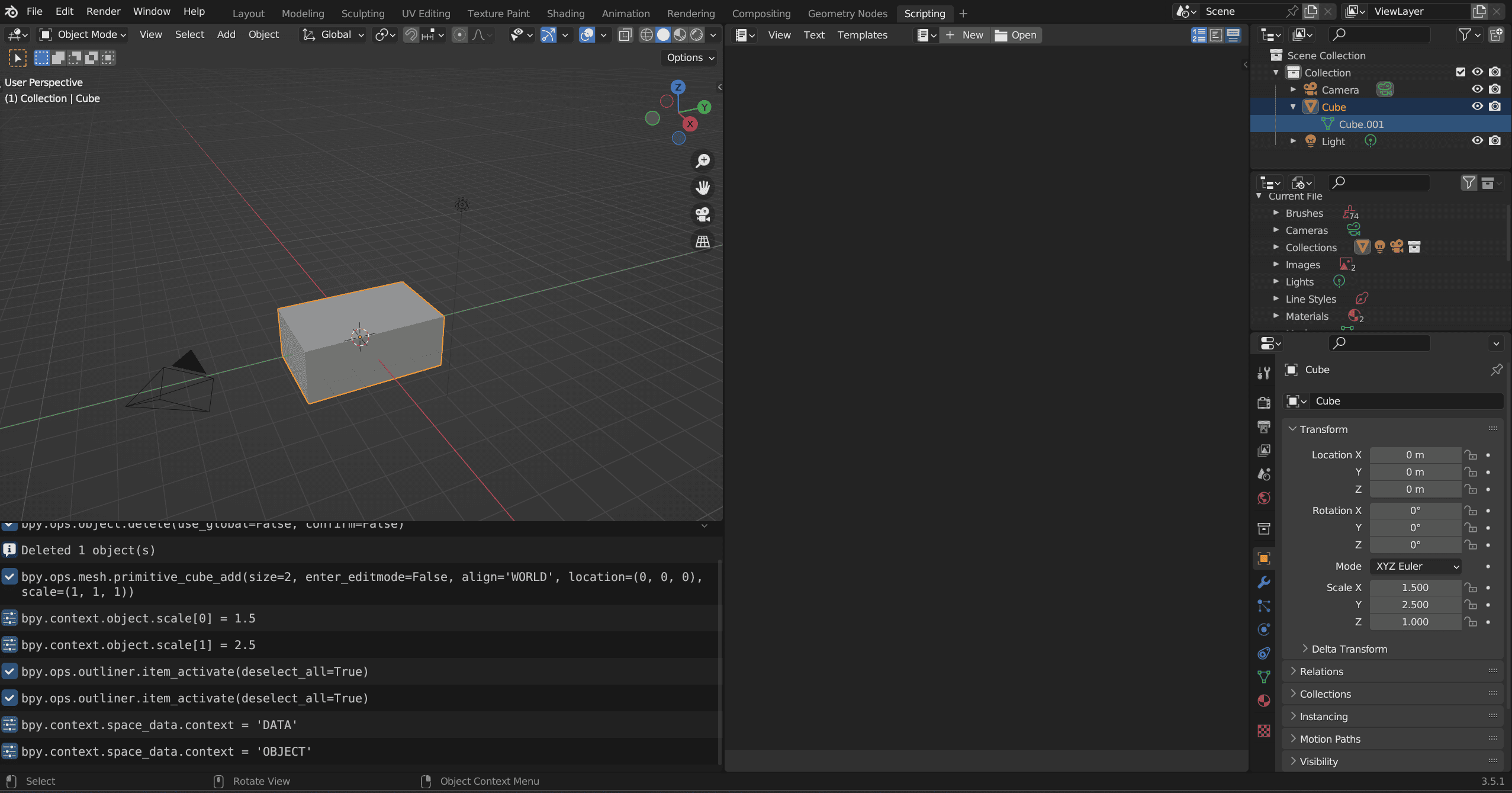The width and height of the screenshot is (1512, 793).
Task: Open Global transform orientation dropdown
Action: 333,35
